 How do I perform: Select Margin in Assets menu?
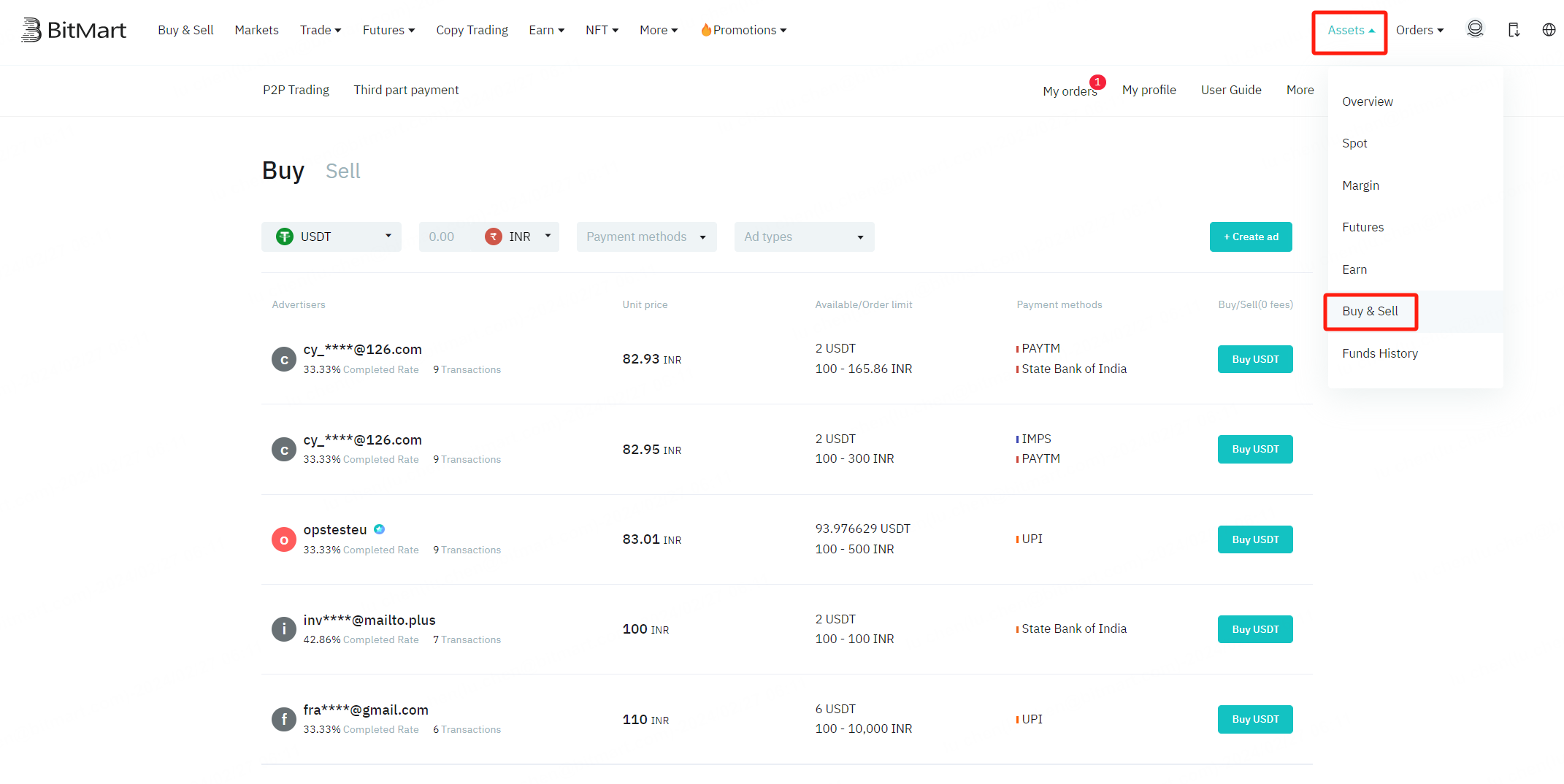(1415, 185)
